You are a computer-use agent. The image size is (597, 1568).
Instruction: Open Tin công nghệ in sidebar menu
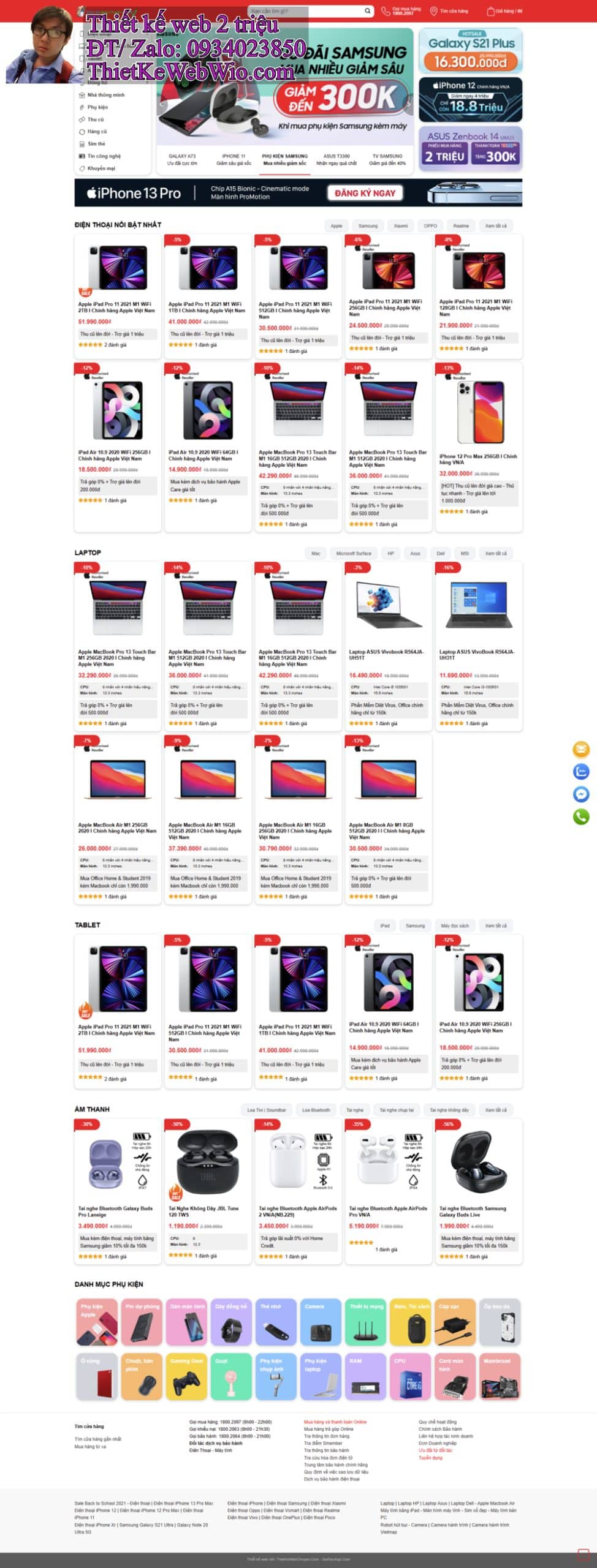click(104, 156)
